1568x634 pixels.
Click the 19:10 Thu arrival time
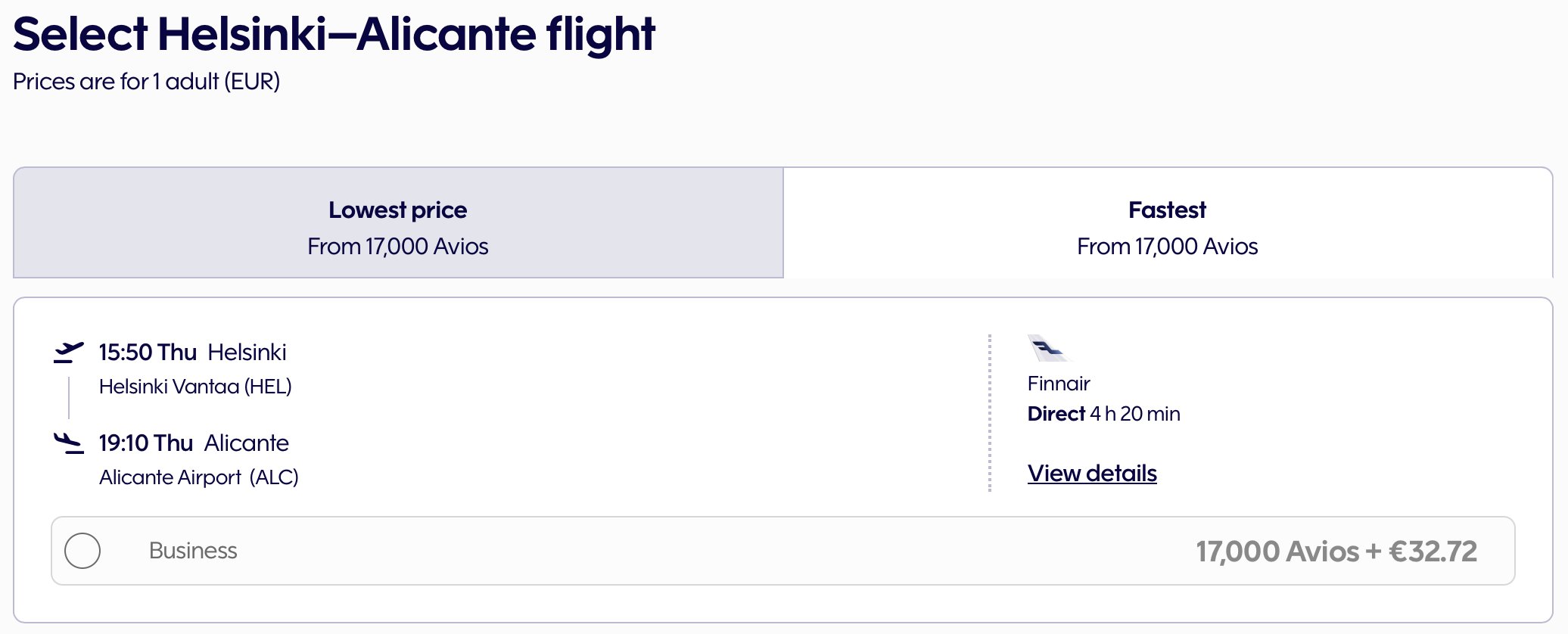point(146,443)
